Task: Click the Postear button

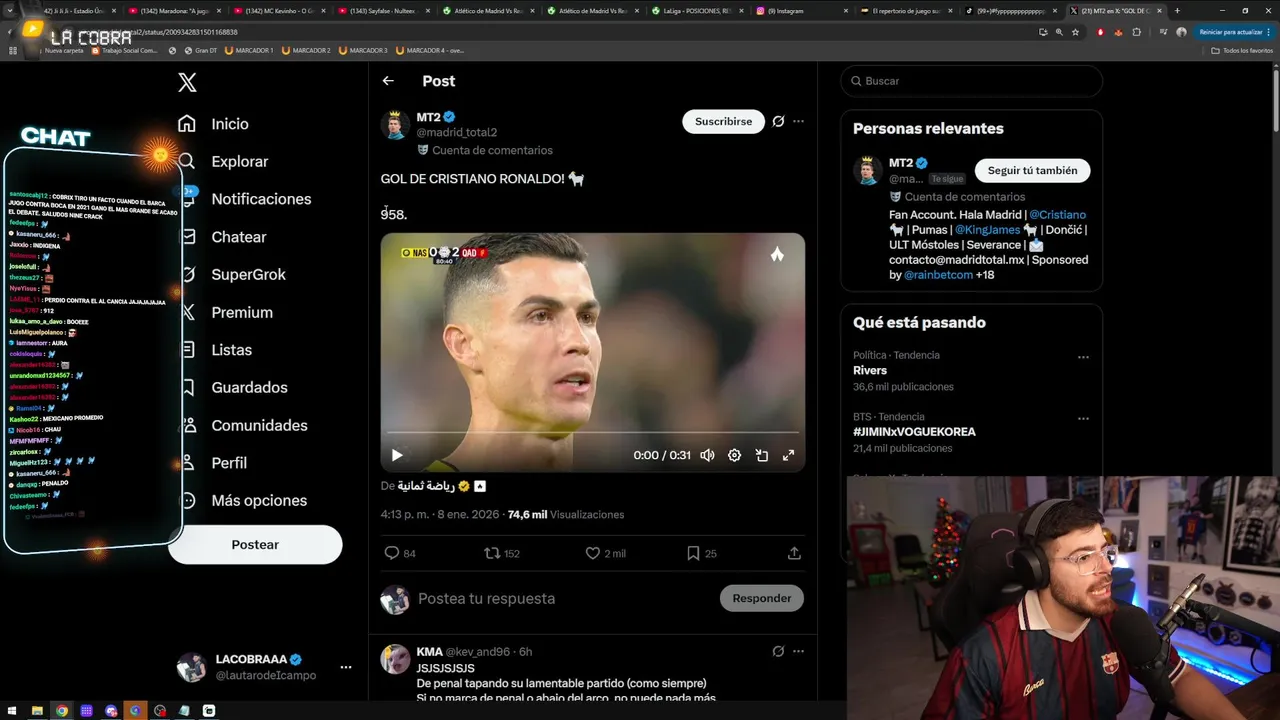Action: [255, 544]
